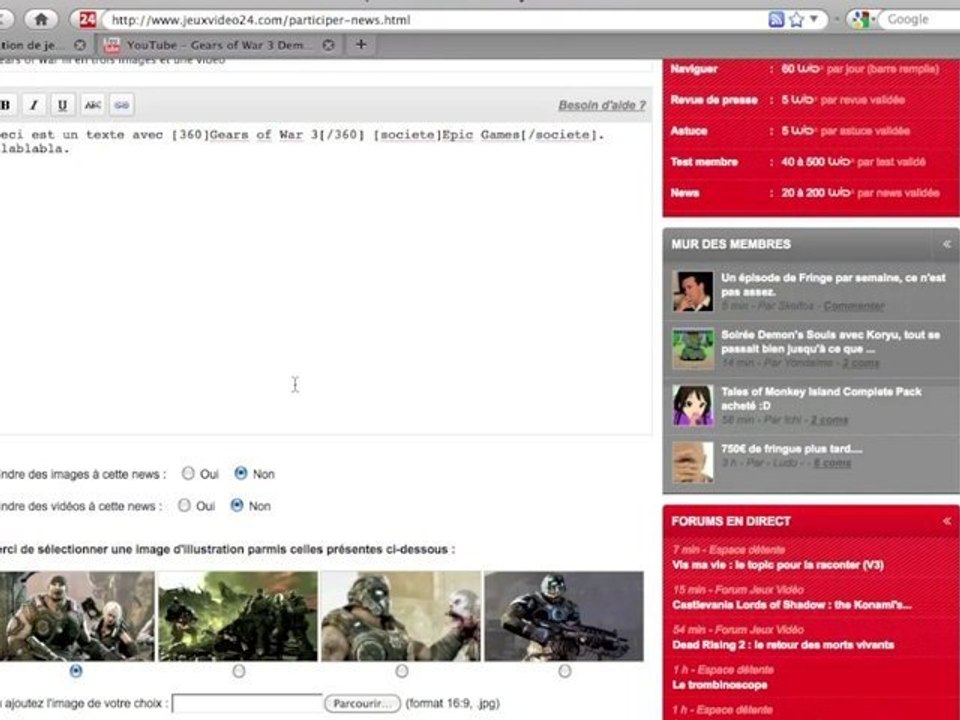
Task: Select 'Non' for attaching images to the news
Action: tap(241, 473)
